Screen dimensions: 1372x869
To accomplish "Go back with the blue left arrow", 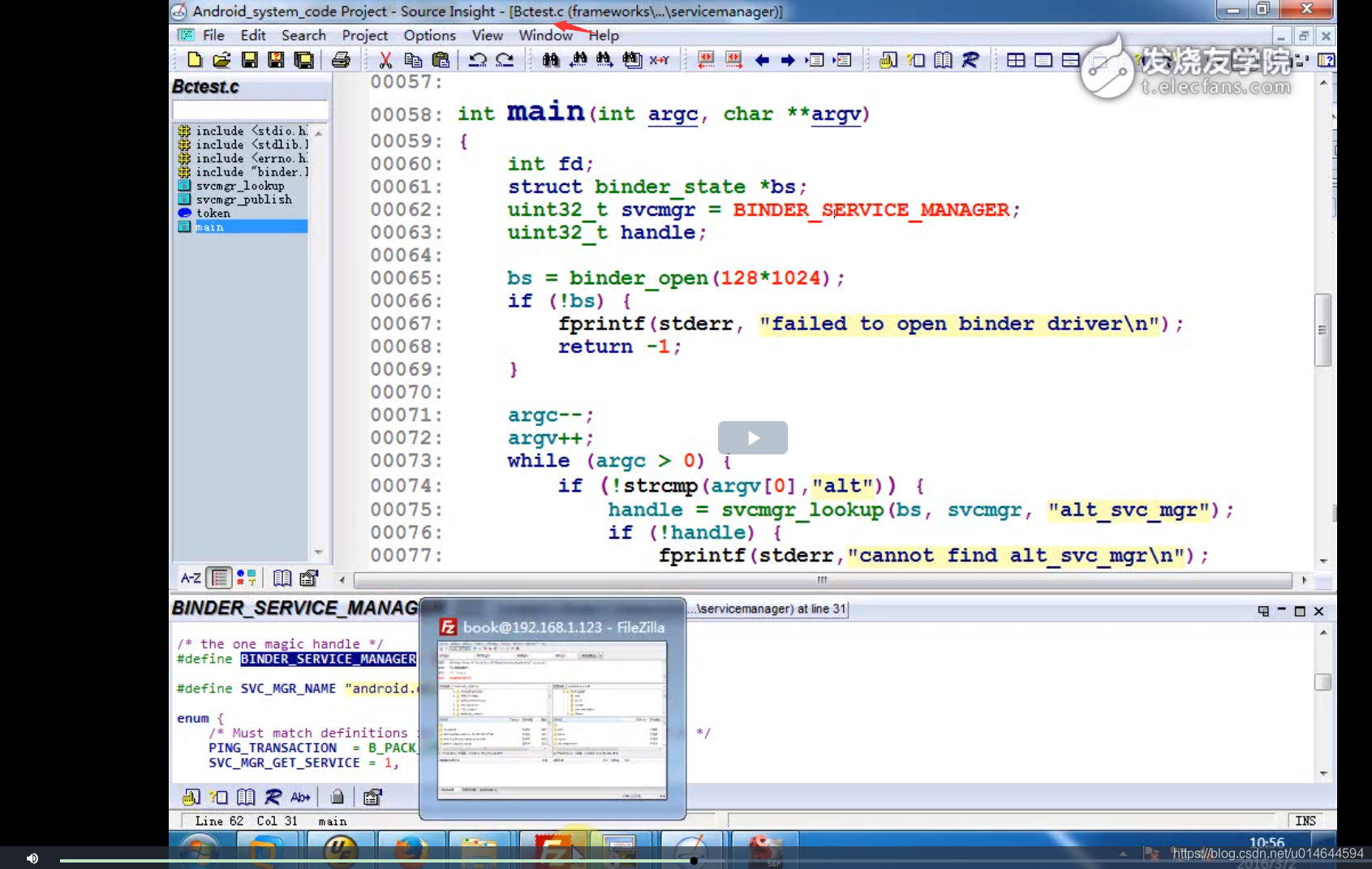I will (x=762, y=60).
